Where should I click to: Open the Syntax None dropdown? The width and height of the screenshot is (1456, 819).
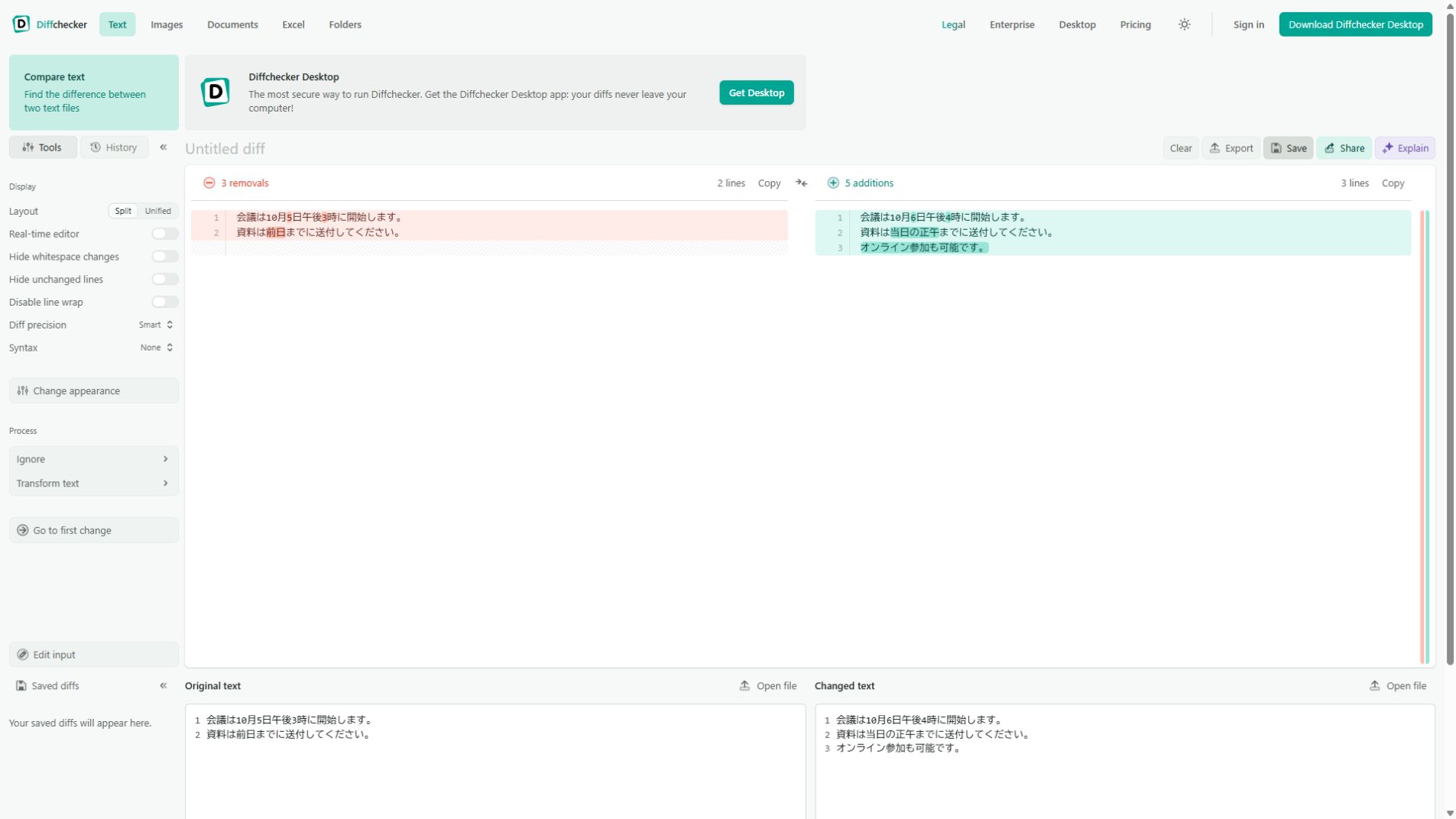[157, 348]
